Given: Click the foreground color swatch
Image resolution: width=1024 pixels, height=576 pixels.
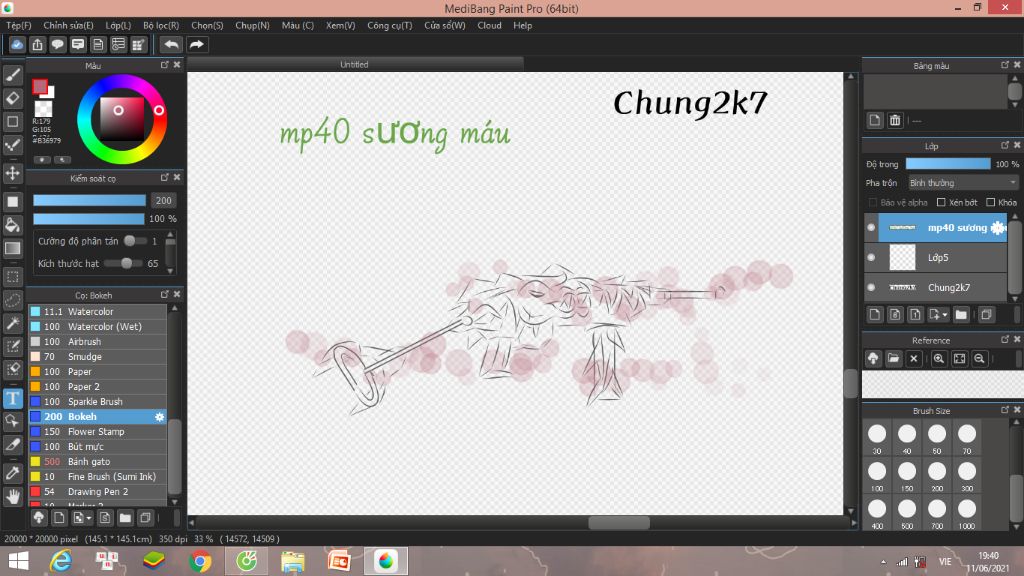Looking at the screenshot, I should pyautogui.click(x=40, y=86).
